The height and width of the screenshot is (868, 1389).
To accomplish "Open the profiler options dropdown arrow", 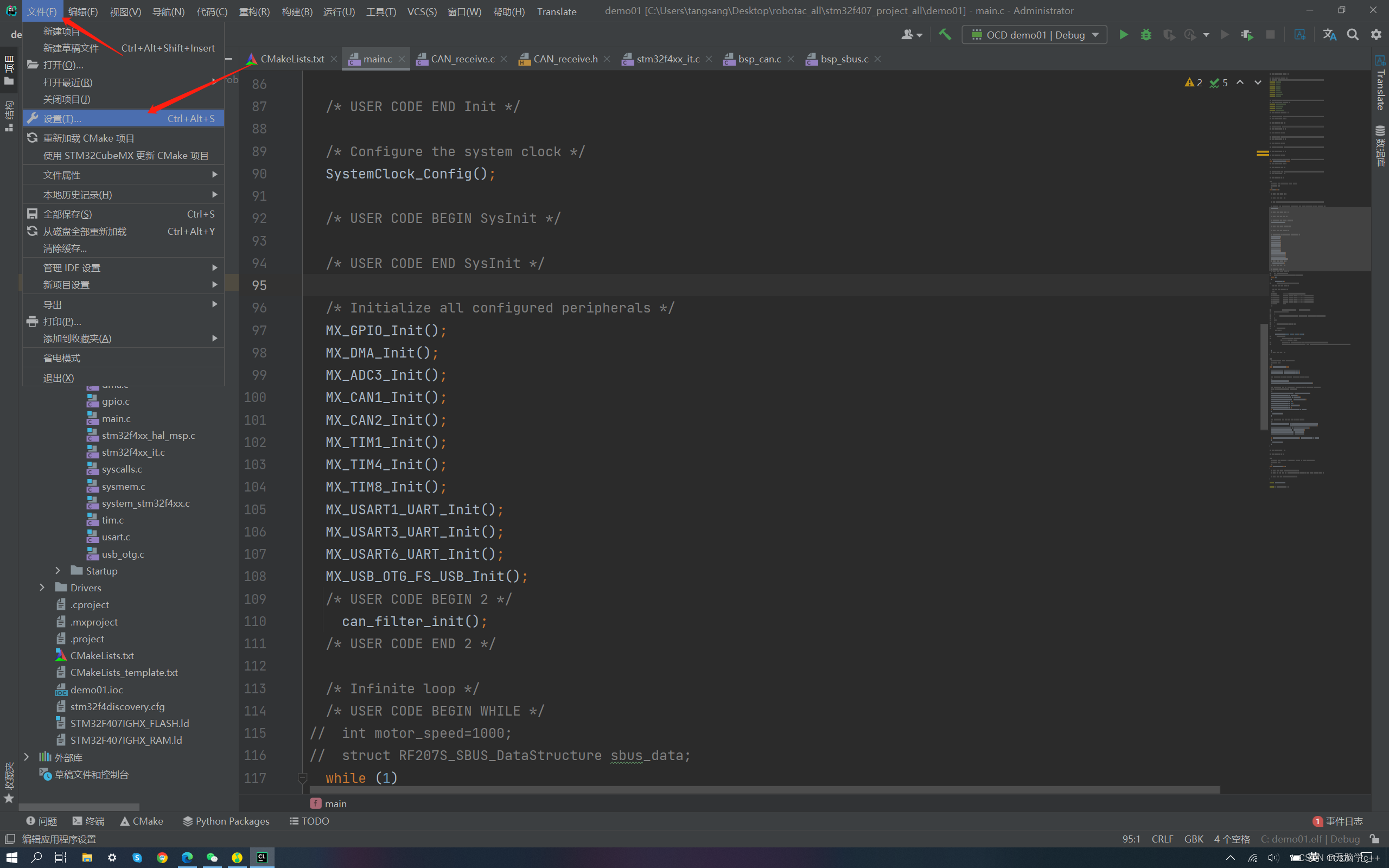I will pyautogui.click(x=1206, y=34).
